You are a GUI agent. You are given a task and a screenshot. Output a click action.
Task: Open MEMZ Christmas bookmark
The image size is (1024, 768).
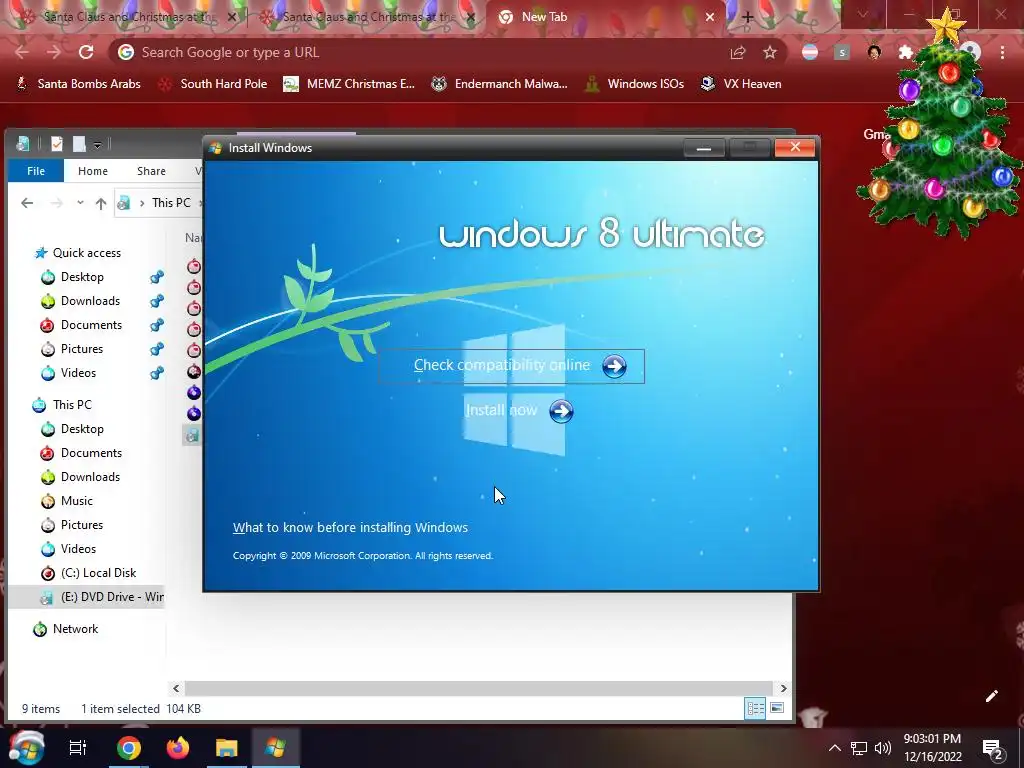click(349, 84)
